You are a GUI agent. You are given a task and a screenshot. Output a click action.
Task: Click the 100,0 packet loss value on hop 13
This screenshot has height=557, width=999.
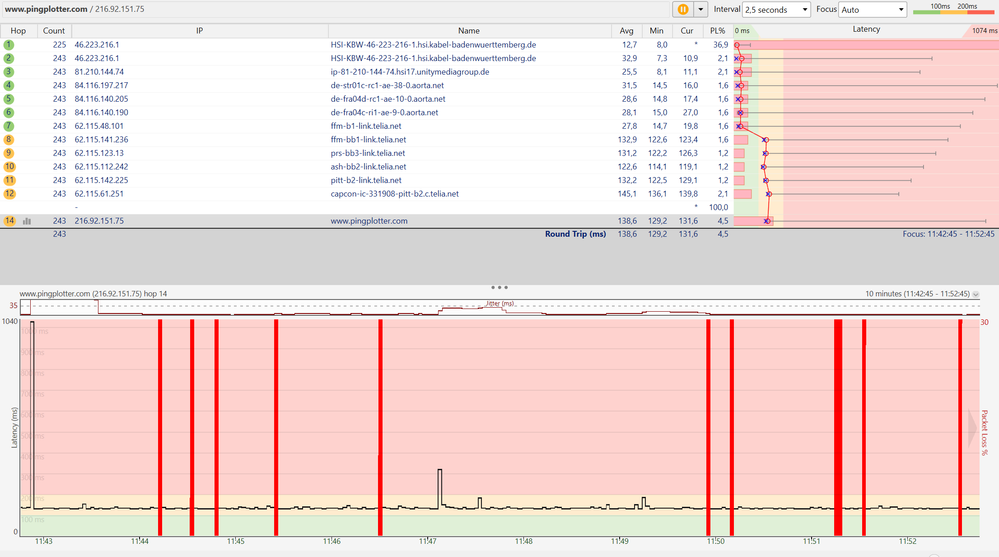click(x=718, y=207)
